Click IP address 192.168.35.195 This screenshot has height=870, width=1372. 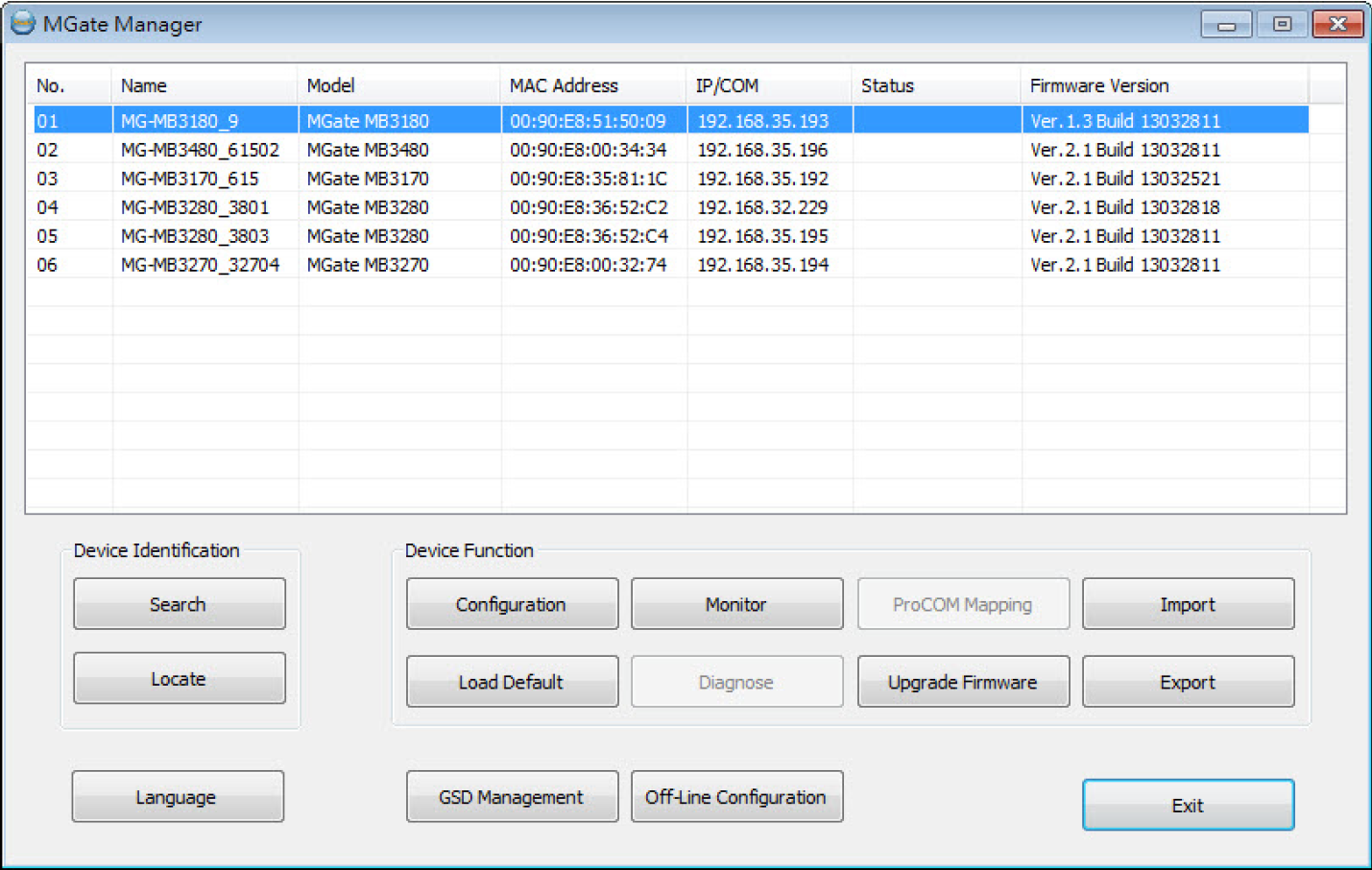(x=762, y=236)
